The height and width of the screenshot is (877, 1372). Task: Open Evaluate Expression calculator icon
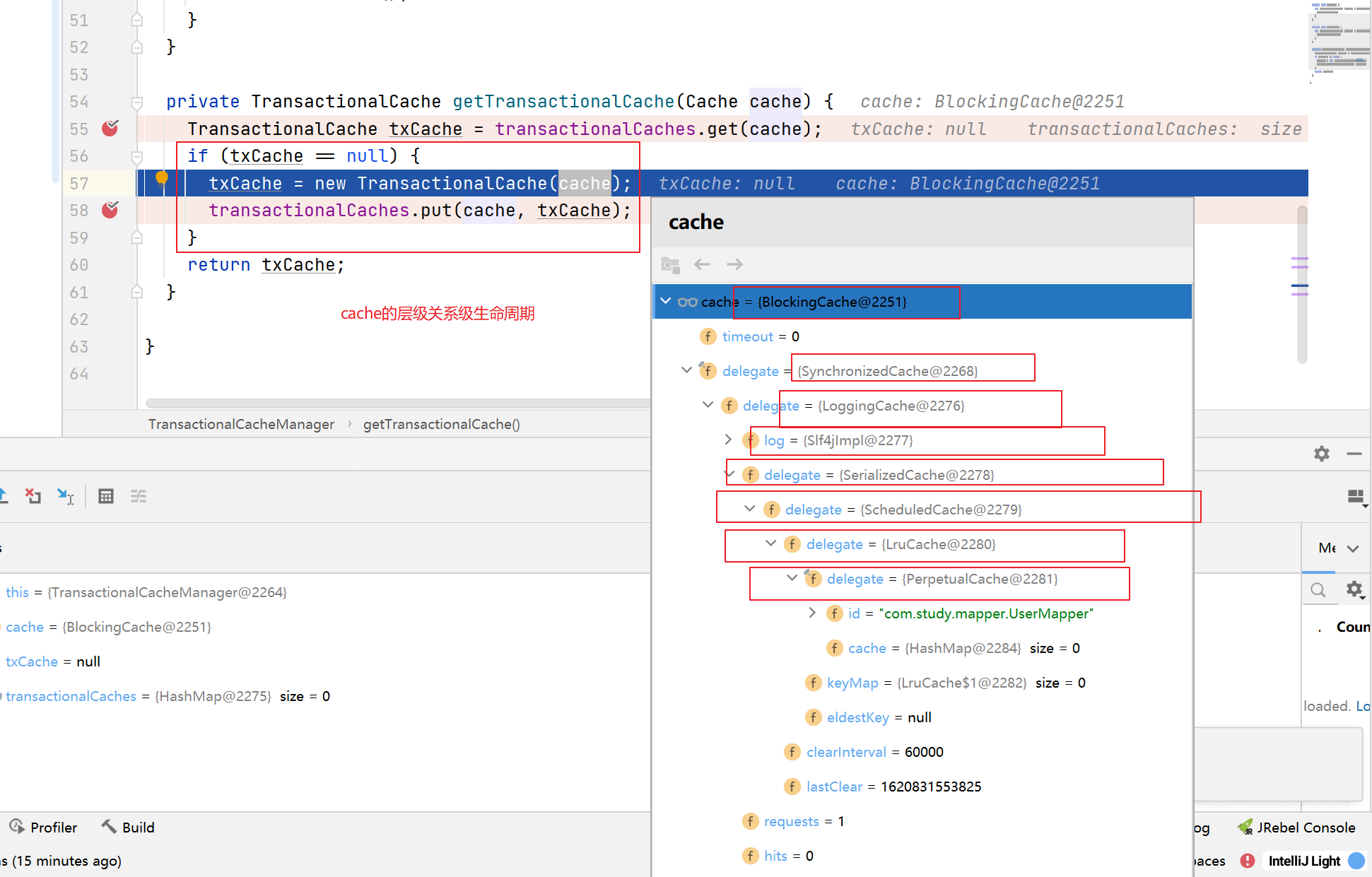tap(106, 496)
